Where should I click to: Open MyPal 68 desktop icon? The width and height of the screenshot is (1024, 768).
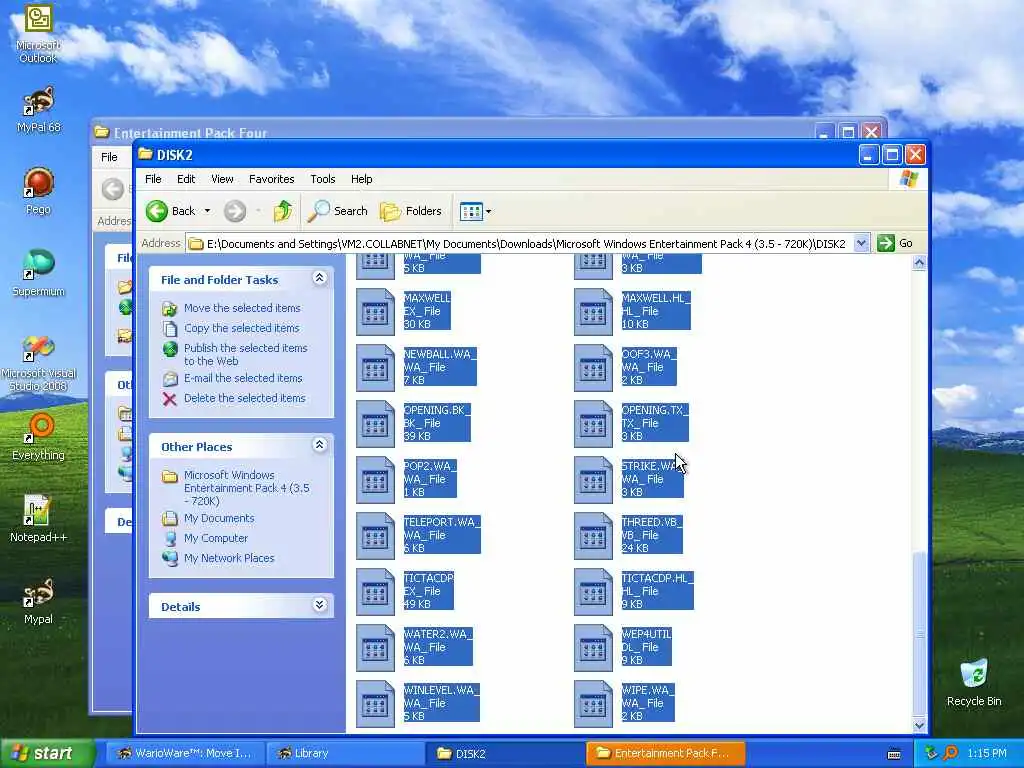pos(38,110)
